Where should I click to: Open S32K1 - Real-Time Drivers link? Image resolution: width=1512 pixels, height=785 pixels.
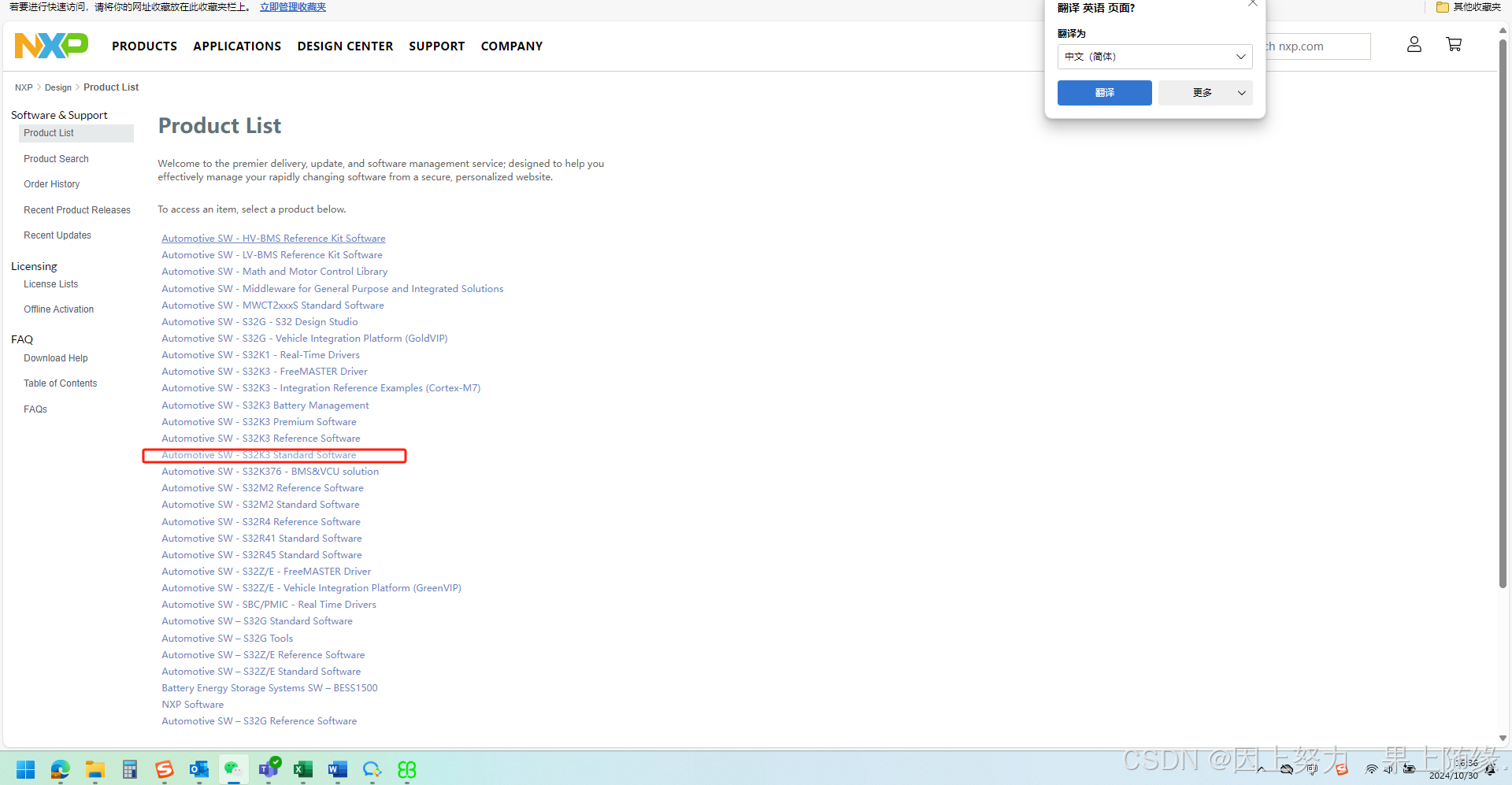[x=261, y=355]
